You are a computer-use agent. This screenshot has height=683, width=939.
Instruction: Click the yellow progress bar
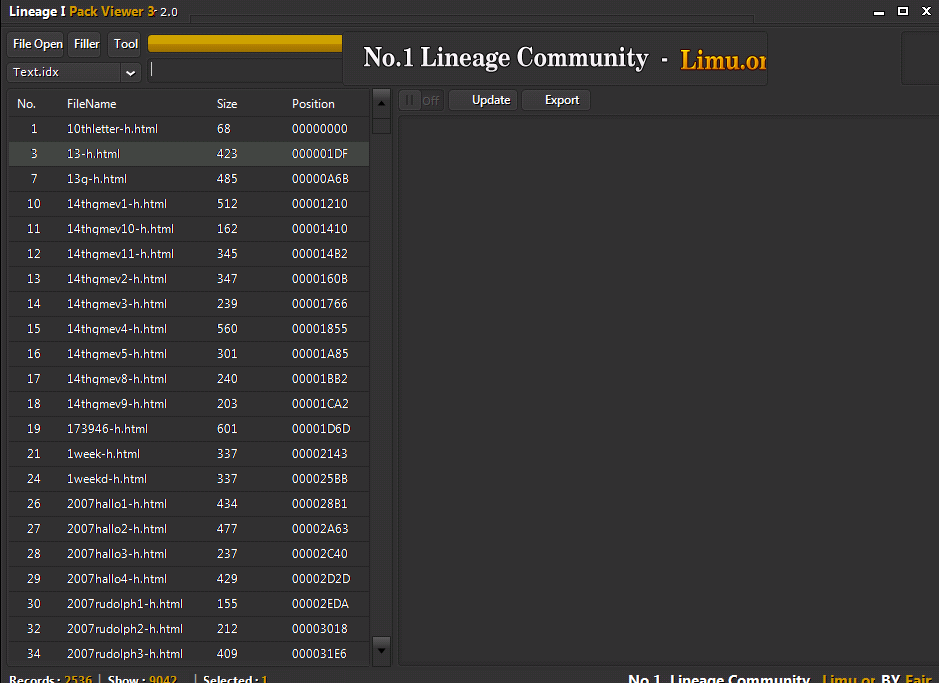click(245, 43)
